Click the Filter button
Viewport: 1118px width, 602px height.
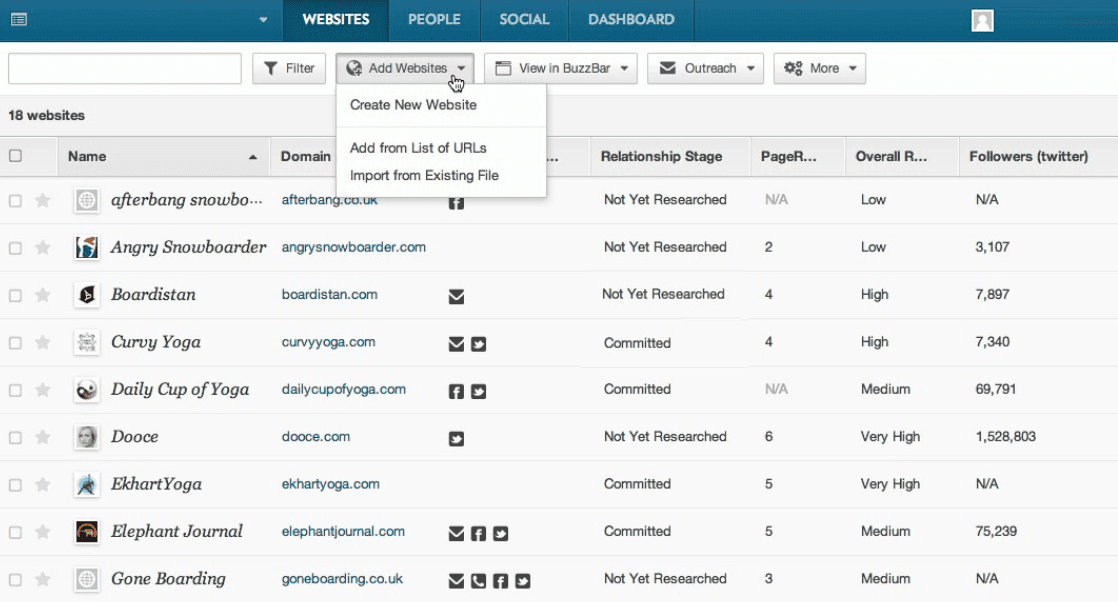[x=289, y=68]
